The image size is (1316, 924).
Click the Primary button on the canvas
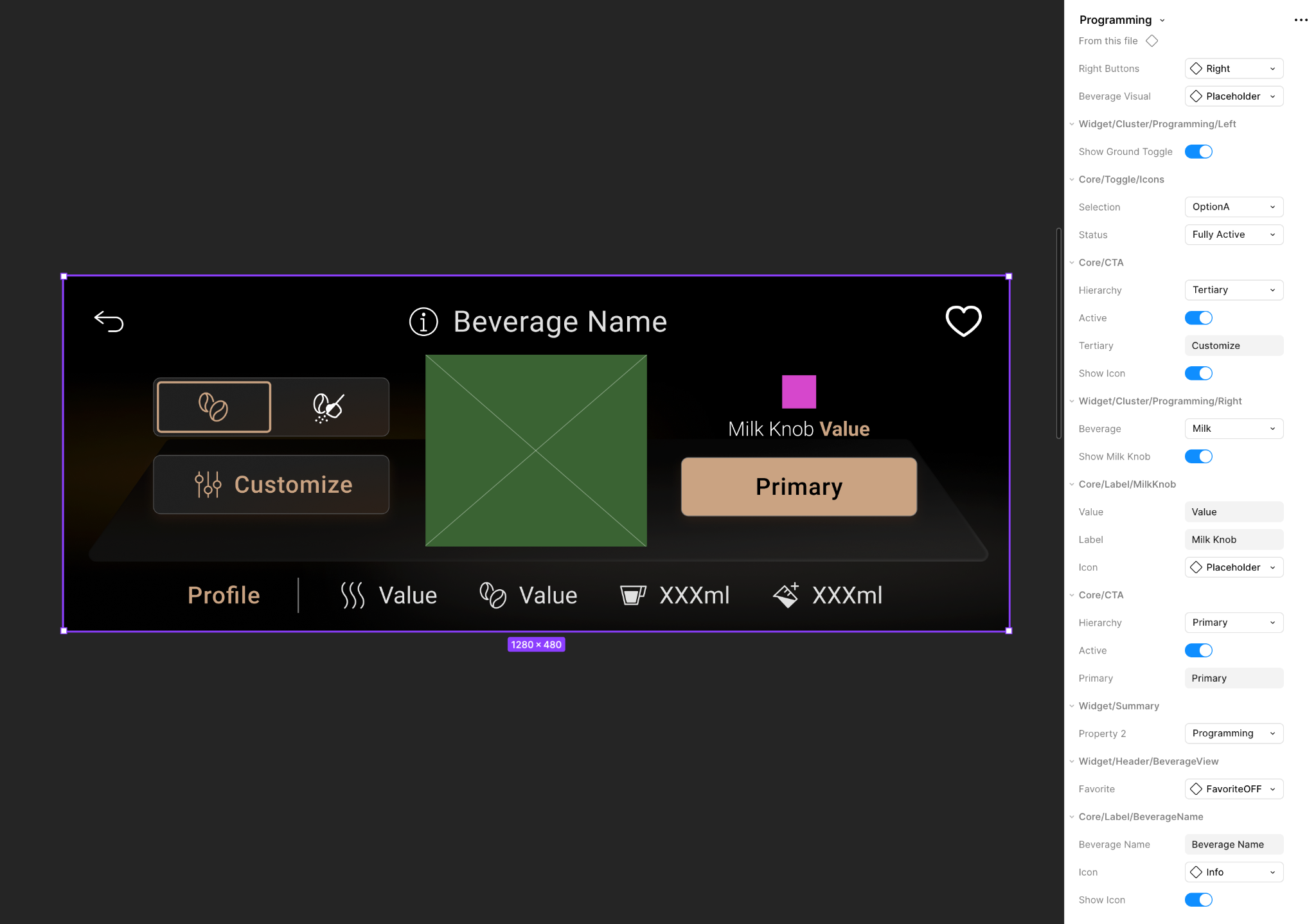point(799,486)
